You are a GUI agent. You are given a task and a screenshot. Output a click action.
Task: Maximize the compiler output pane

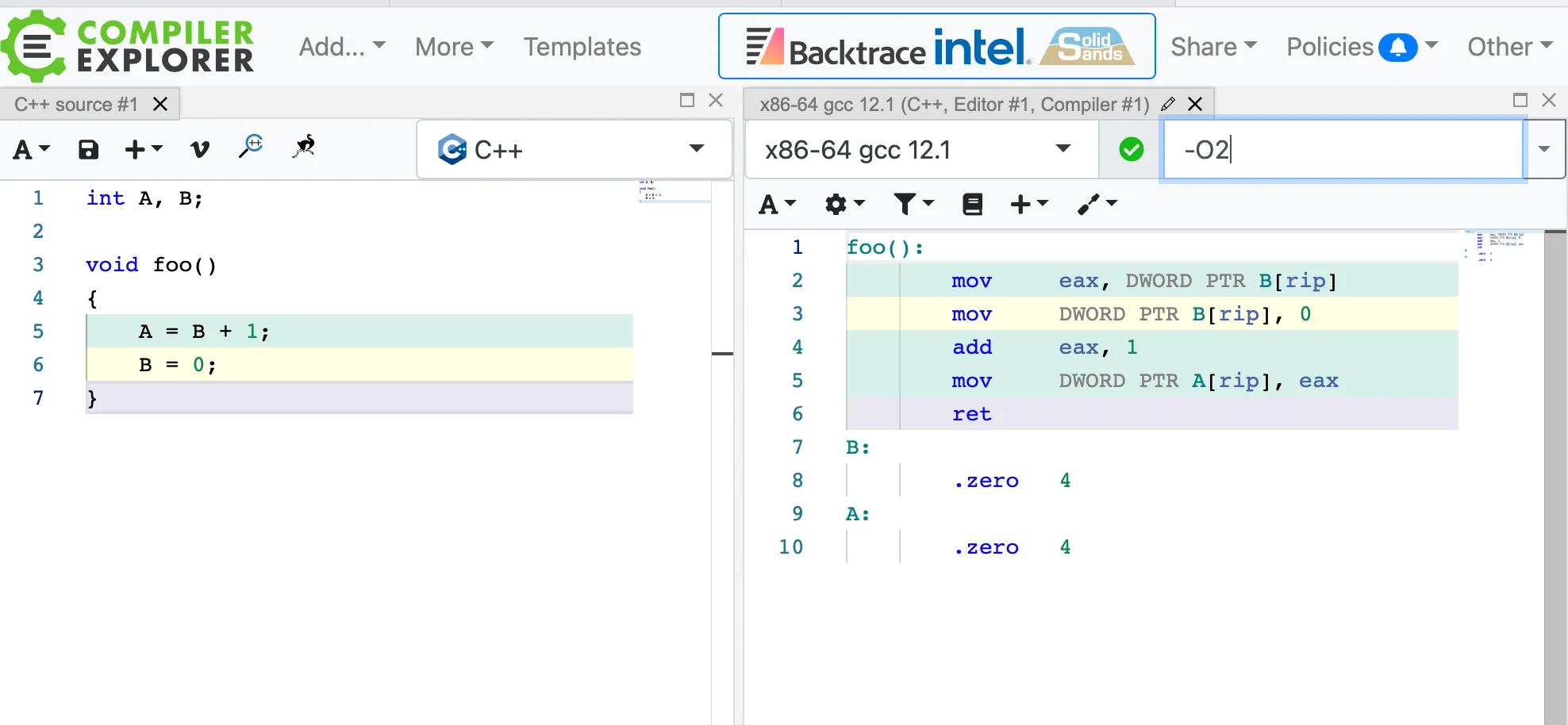[x=1520, y=100]
